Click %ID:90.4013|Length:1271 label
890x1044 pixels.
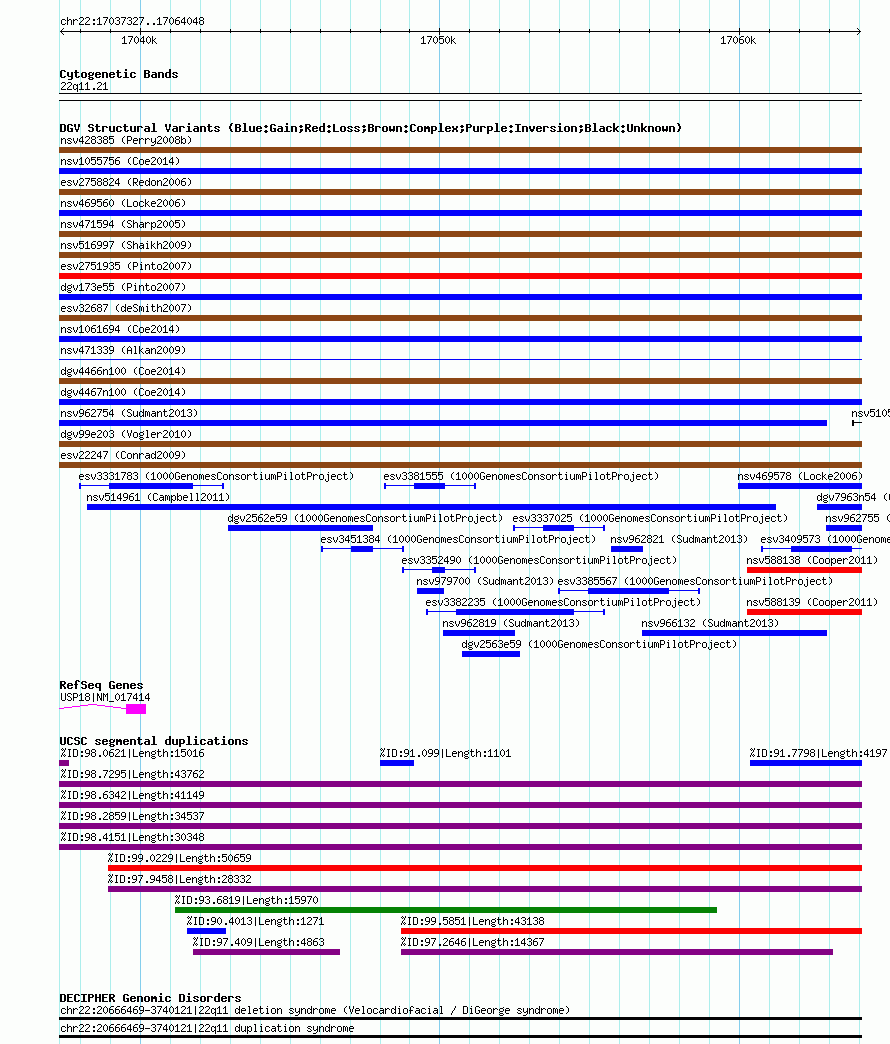256,921
